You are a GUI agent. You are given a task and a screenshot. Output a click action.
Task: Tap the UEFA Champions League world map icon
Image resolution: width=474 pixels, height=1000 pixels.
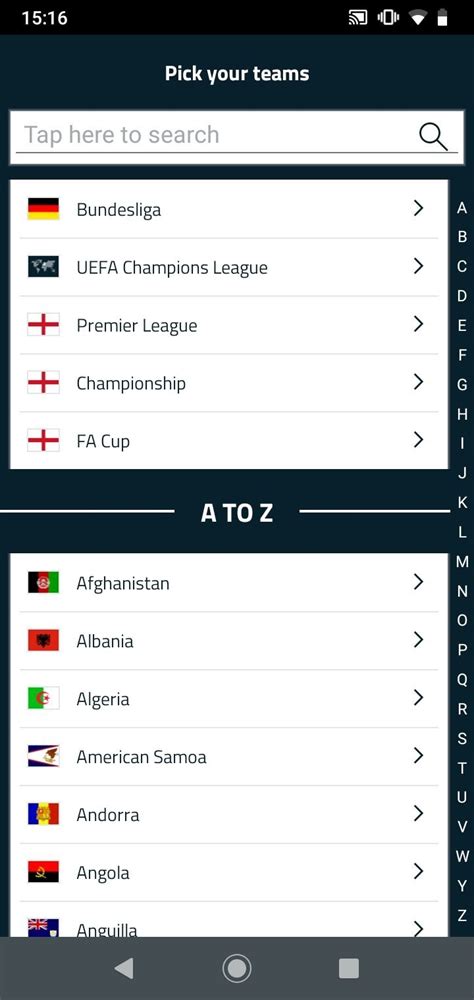point(43,267)
